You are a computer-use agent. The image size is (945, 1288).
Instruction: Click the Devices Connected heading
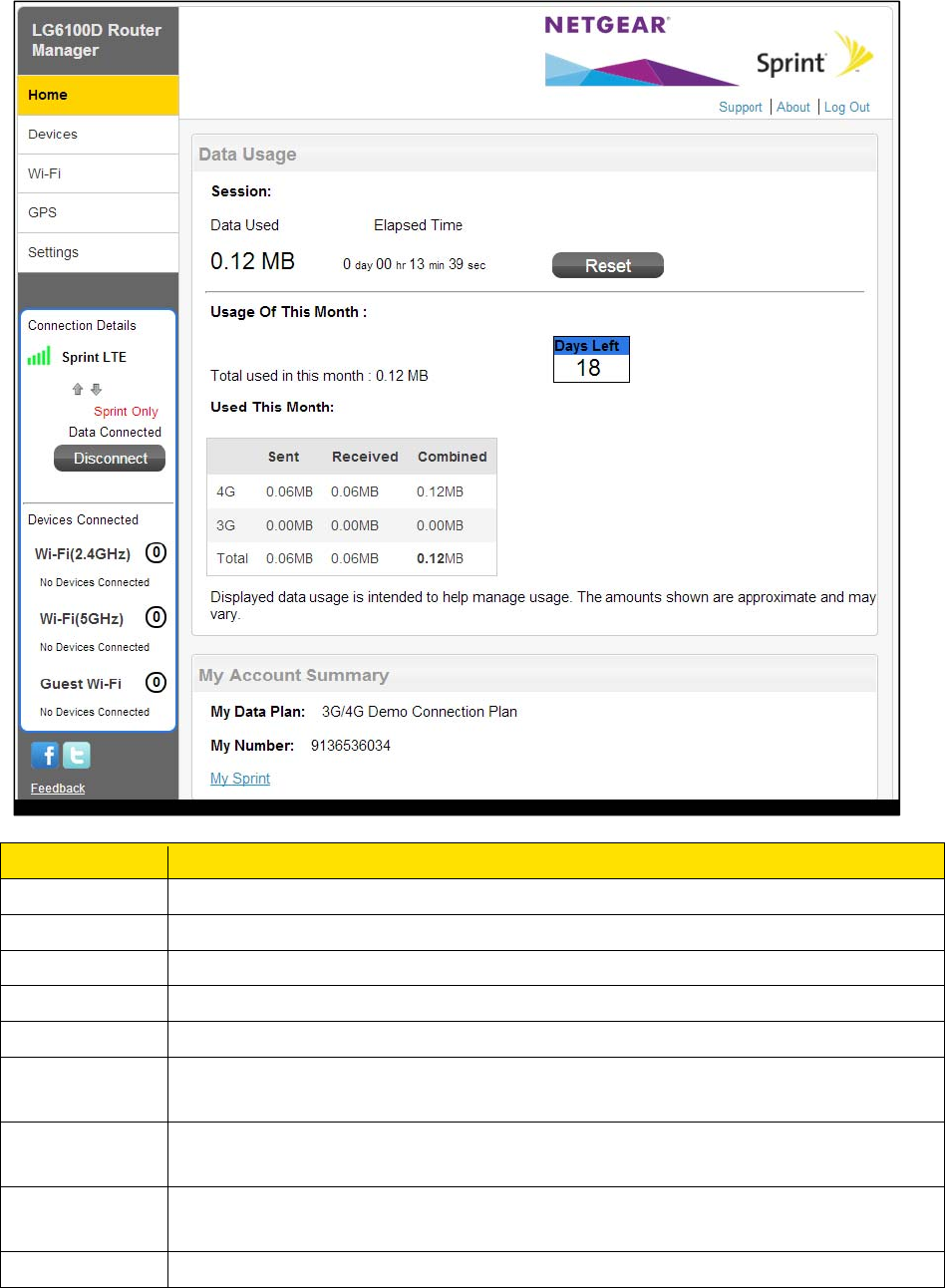point(83,519)
